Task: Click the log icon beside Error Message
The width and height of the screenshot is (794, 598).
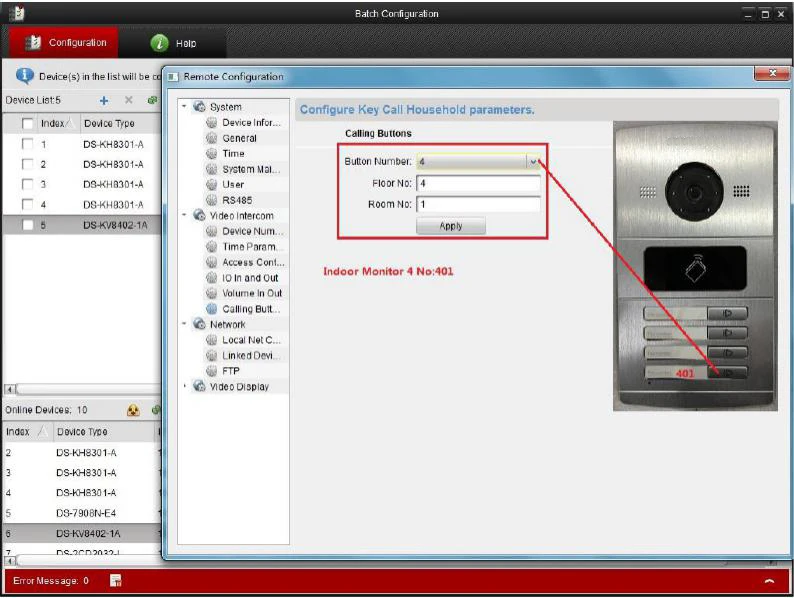Action: 115,580
